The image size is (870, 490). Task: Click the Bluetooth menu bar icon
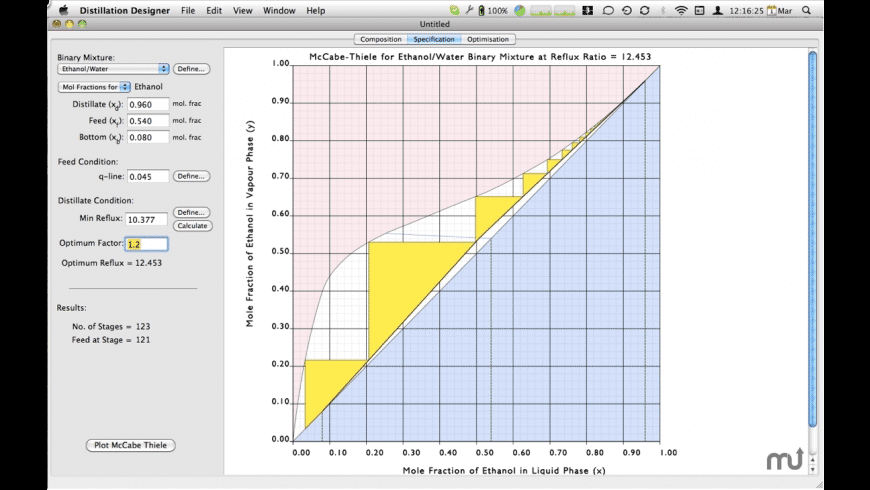662,11
